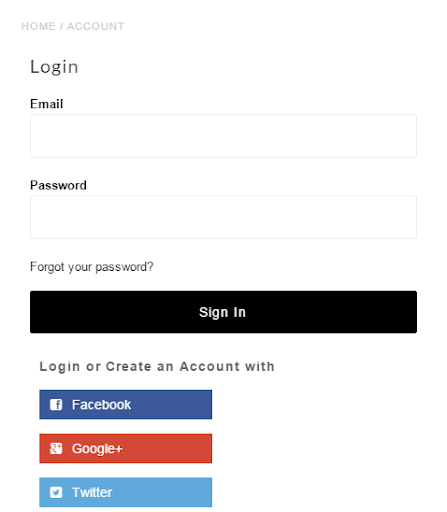The height and width of the screenshot is (512, 447).
Task: Log in using the Twitter button
Action: click(126, 492)
